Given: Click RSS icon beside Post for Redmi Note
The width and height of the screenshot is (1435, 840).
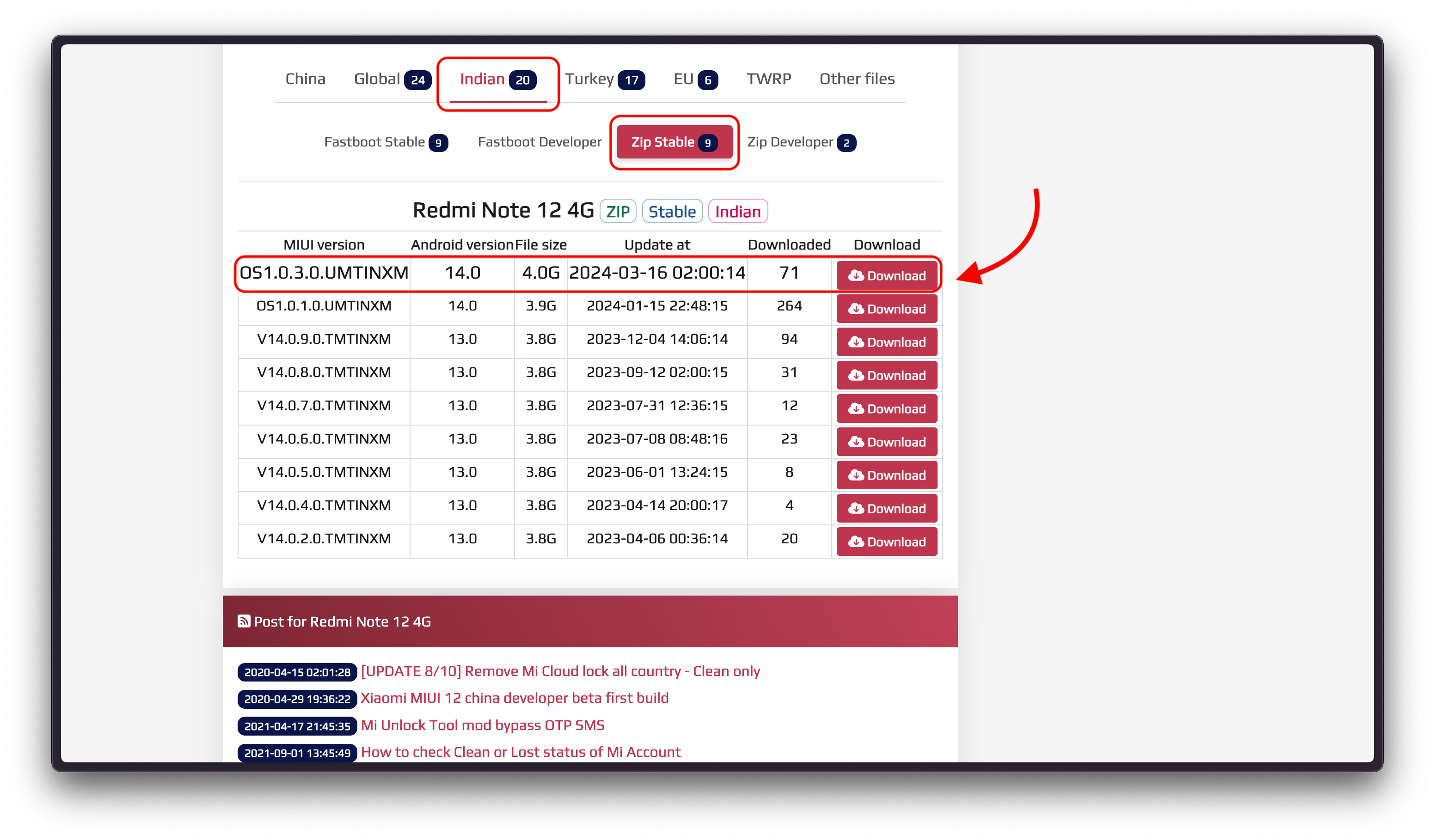Looking at the screenshot, I should tap(244, 621).
